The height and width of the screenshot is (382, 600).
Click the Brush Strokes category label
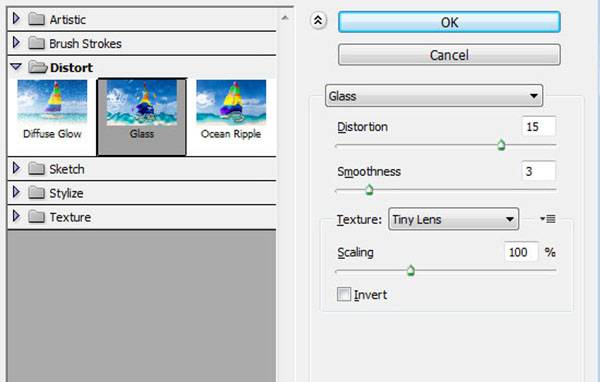click(85, 44)
